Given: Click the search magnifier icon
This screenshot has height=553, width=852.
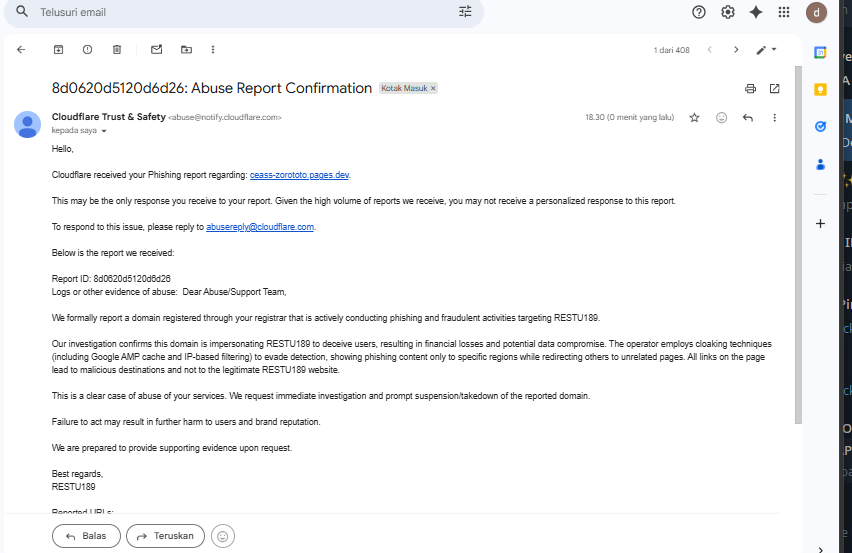Looking at the screenshot, I should (22, 11).
